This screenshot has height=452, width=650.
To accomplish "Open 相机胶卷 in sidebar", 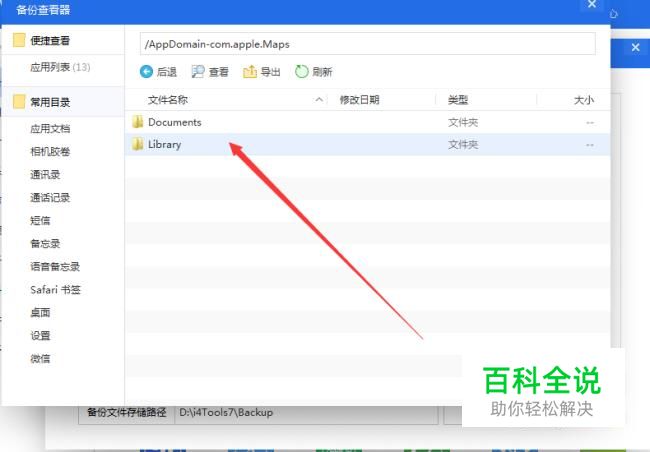I will [x=50, y=151].
